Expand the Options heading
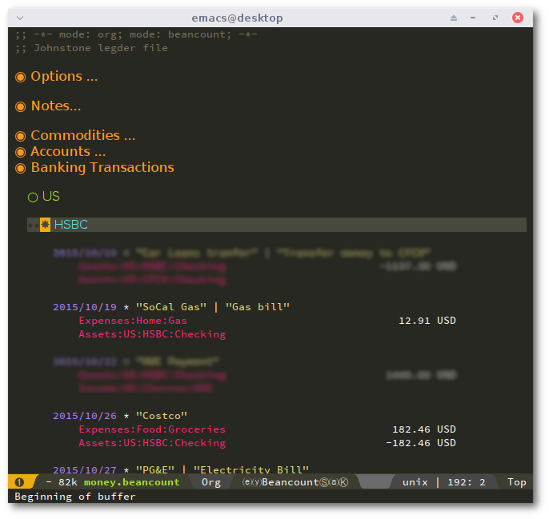 [x=64, y=76]
